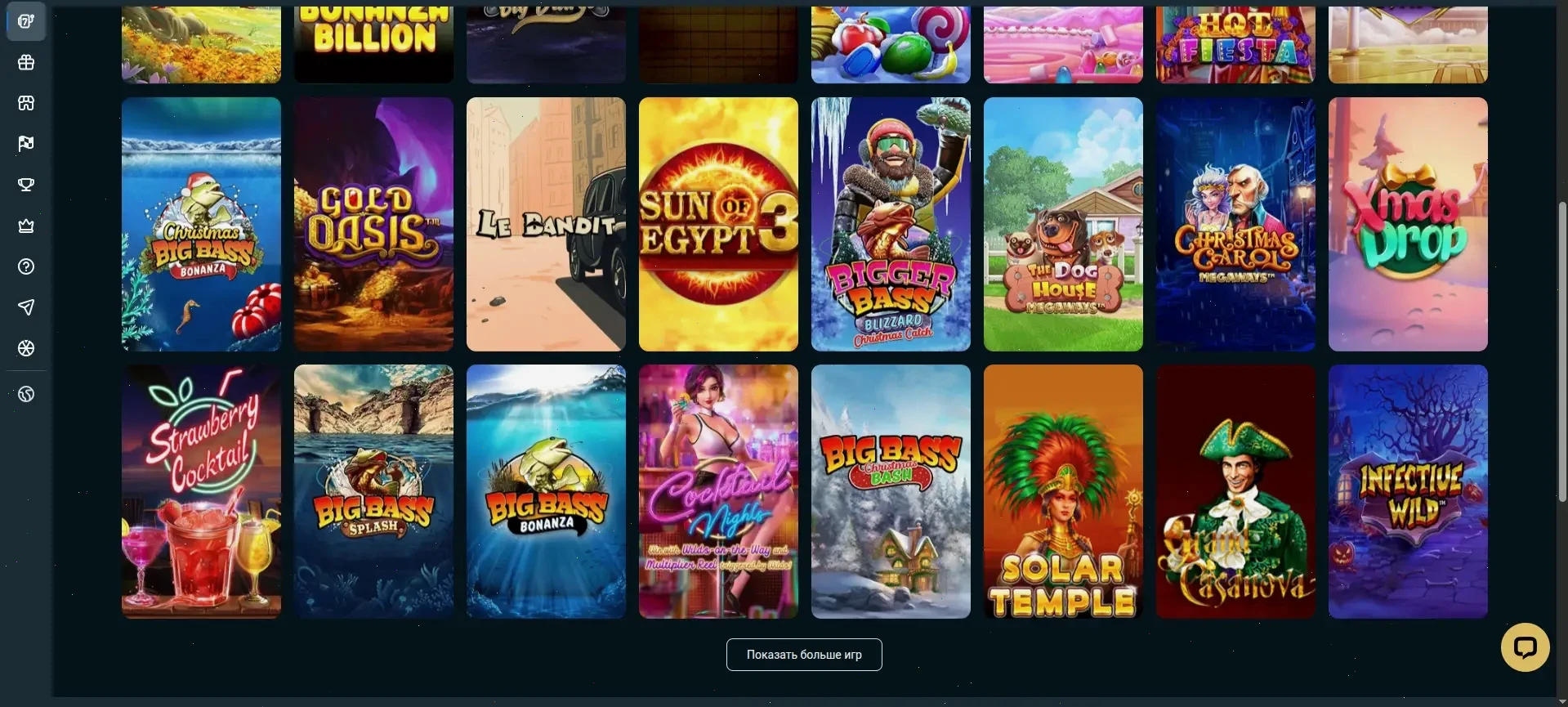Open the live chat support bubble
This screenshot has width=1568, height=707.
coord(1525,647)
